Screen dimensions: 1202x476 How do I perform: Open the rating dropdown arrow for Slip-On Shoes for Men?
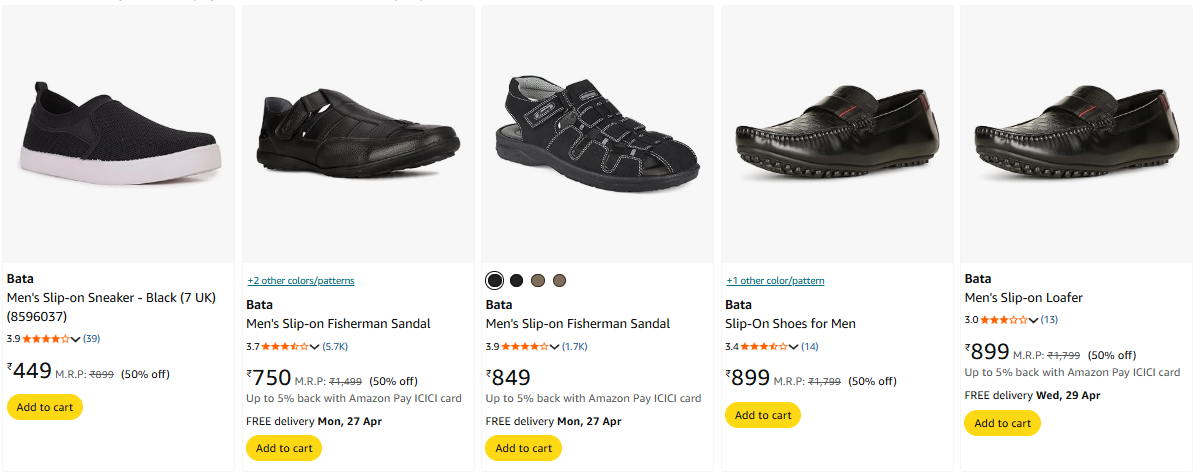(x=794, y=347)
